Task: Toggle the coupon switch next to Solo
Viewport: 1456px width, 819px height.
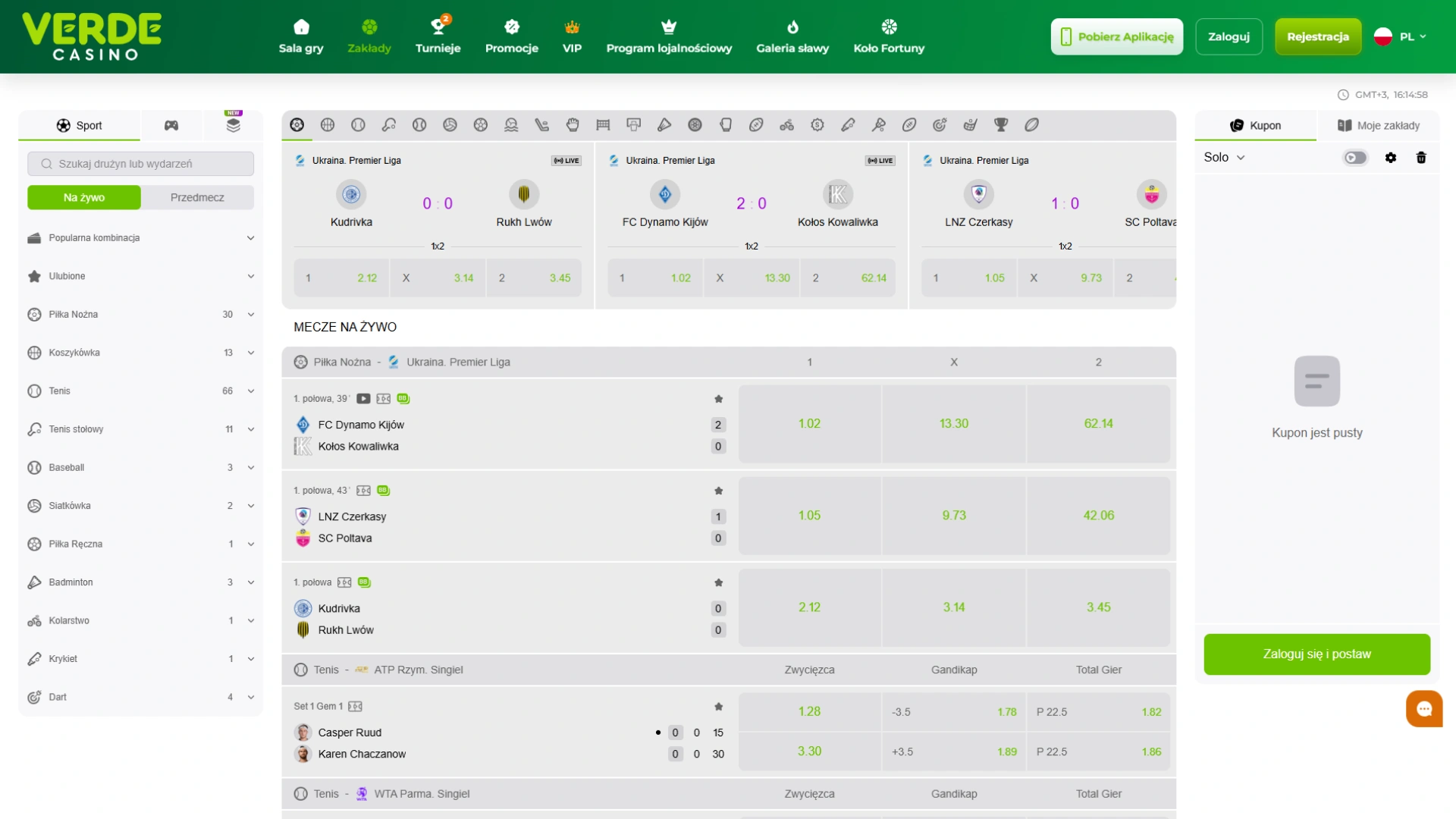Action: (1355, 158)
